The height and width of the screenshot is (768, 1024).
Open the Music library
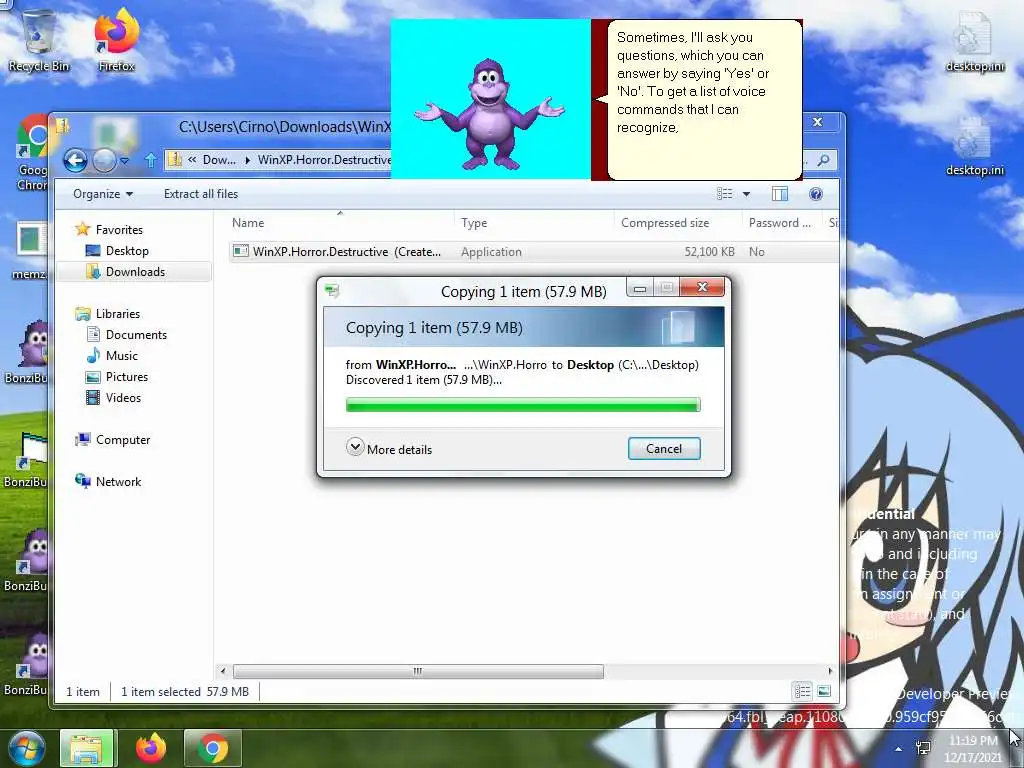[121, 355]
